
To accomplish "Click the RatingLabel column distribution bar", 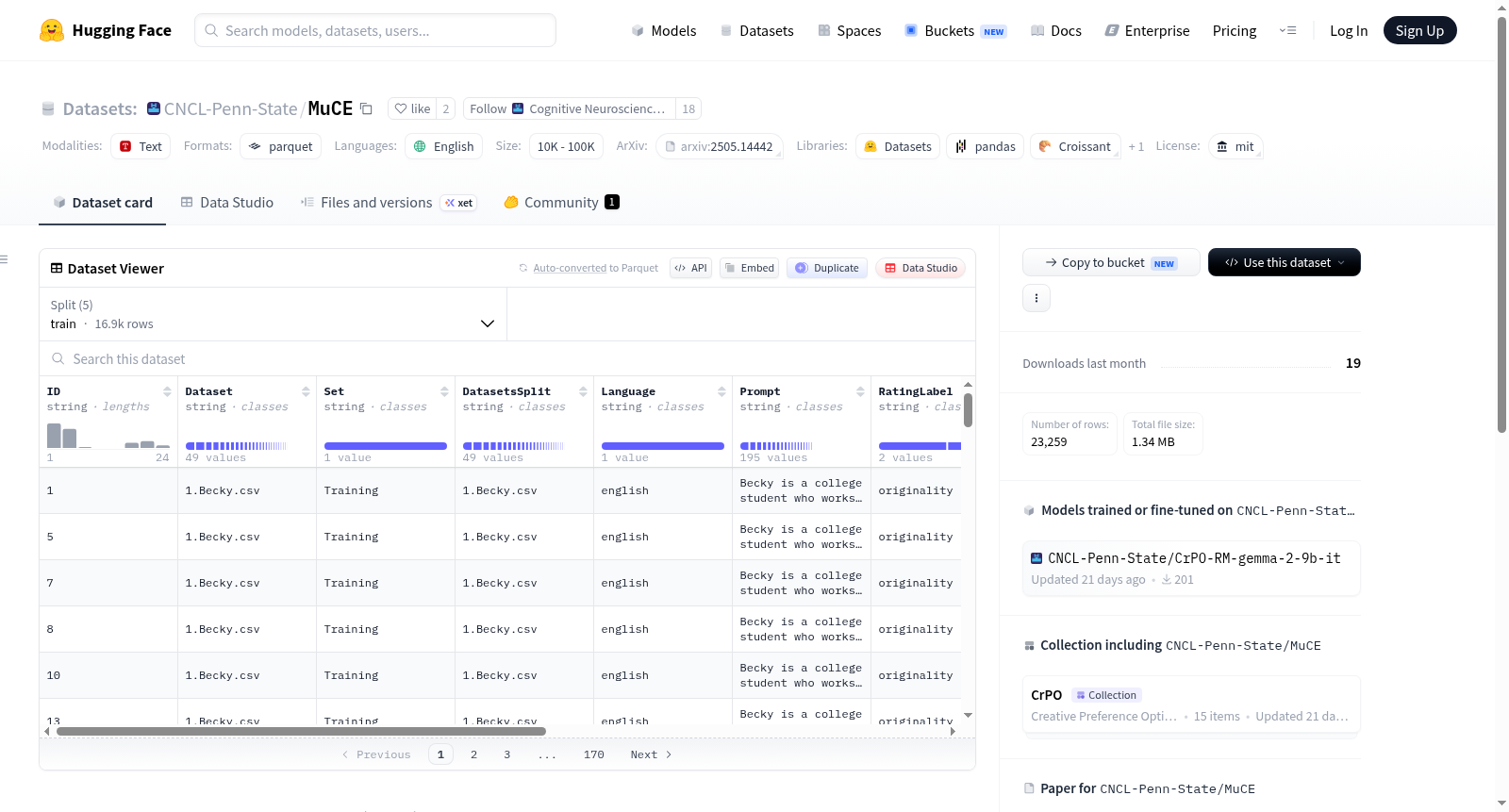I will 920,446.
